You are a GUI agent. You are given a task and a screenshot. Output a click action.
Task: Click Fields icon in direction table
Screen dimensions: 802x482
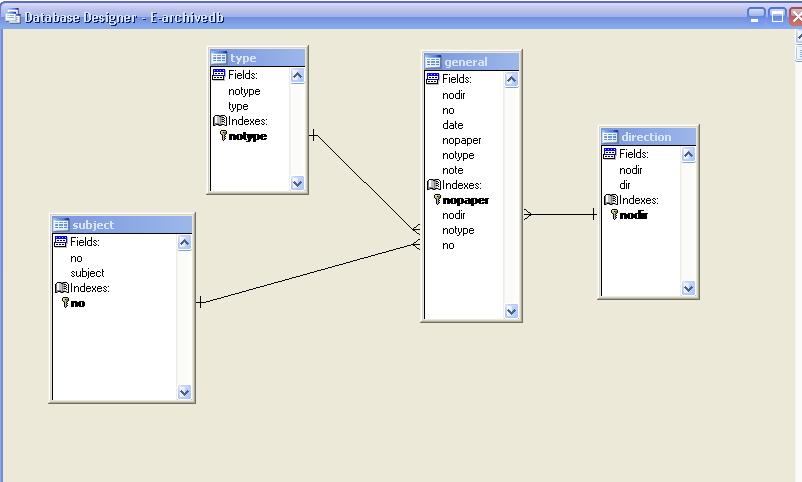click(x=609, y=154)
